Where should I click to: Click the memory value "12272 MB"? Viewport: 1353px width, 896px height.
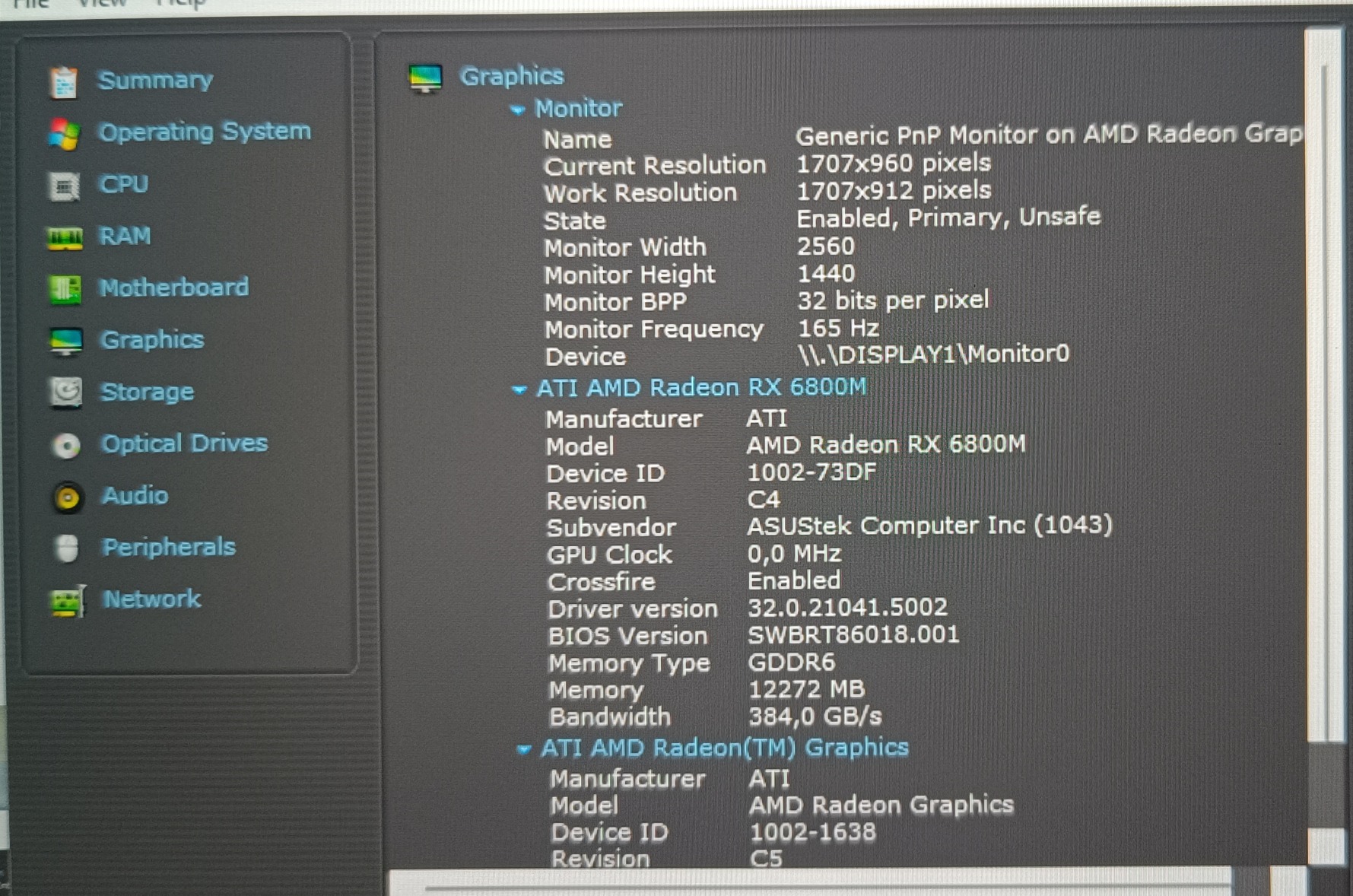coord(807,690)
